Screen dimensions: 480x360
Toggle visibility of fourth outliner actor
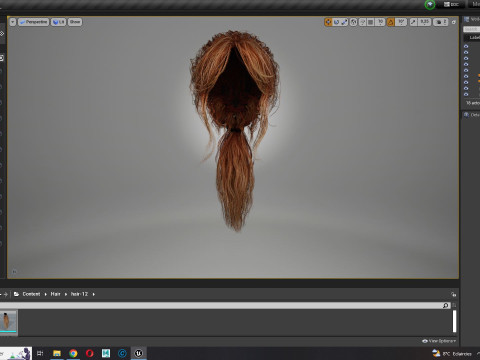(x=466, y=64)
